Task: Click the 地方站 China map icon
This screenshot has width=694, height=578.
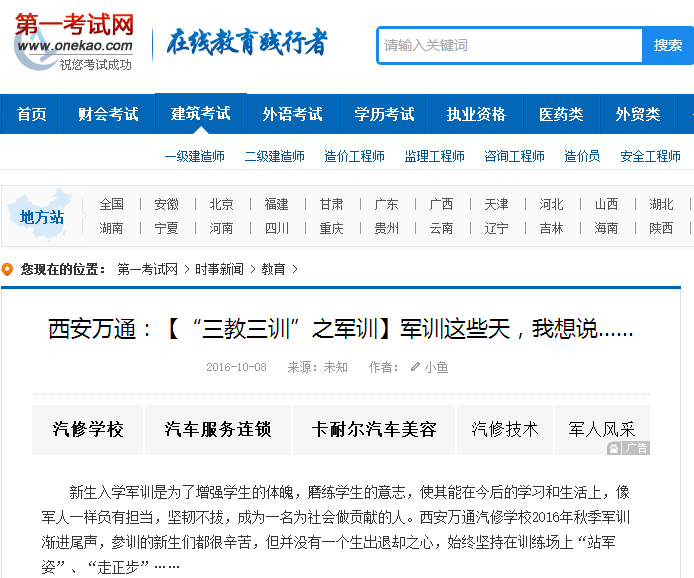Action: coord(42,214)
